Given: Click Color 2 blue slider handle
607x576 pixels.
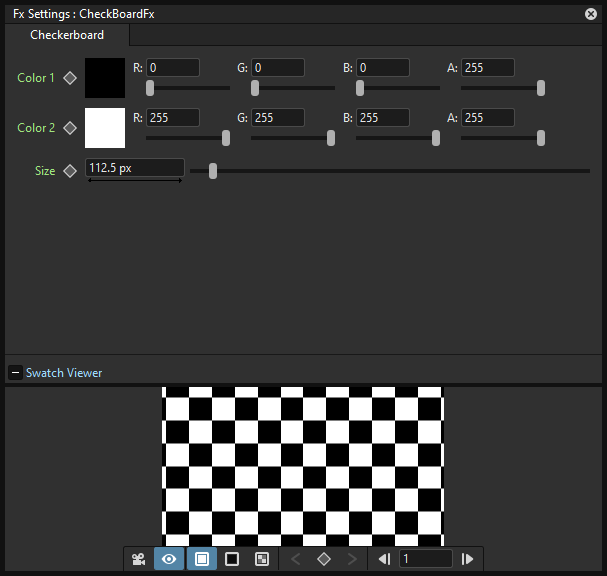Looking at the screenshot, I should (x=436, y=138).
